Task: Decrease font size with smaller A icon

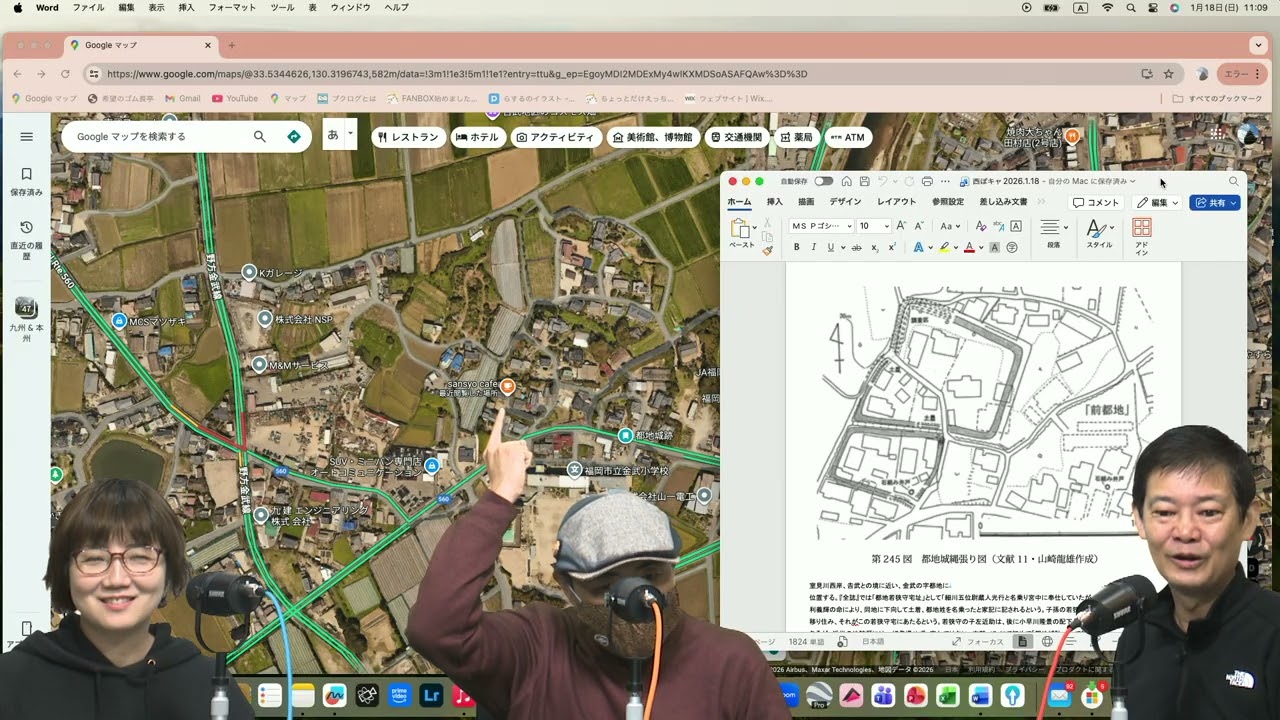Action: pos(920,226)
